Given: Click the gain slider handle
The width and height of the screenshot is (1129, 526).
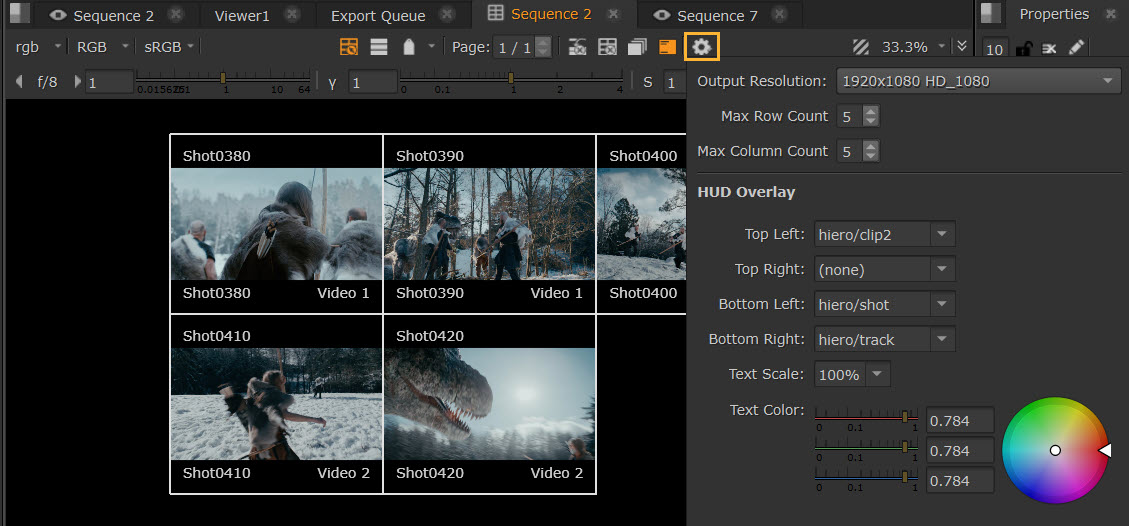Looking at the screenshot, I should (x=223, y=77).
